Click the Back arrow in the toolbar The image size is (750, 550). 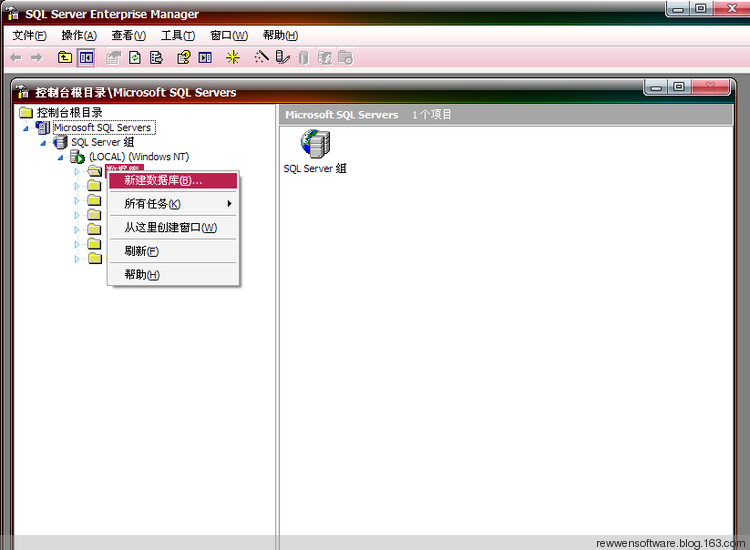click(x=16, y=58)
